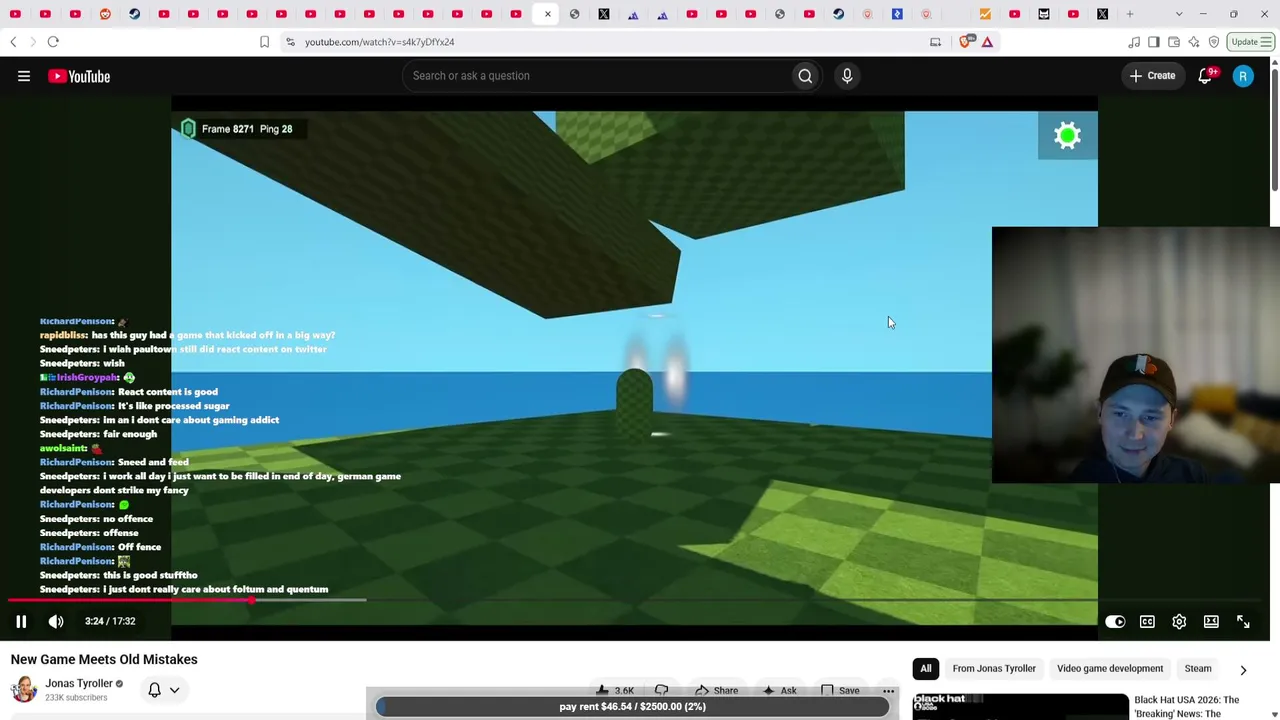Viewport: 1280px width, 720px height.
Task: Switch to theater mode
Action: pos(1211,622)
